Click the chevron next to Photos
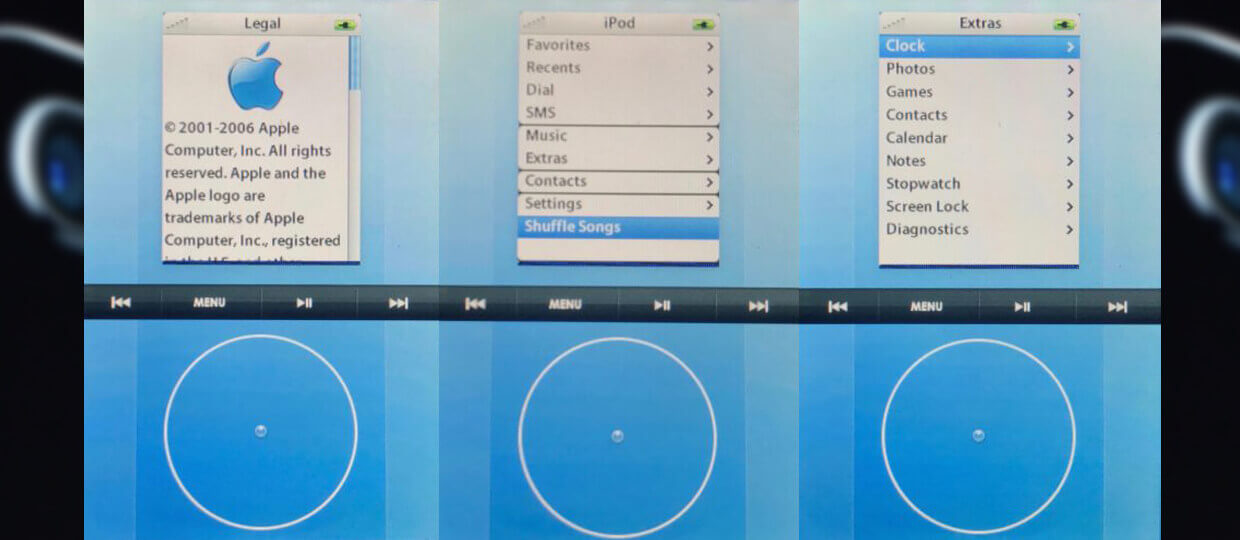The image size is (1240, 540). [1070, 70]
